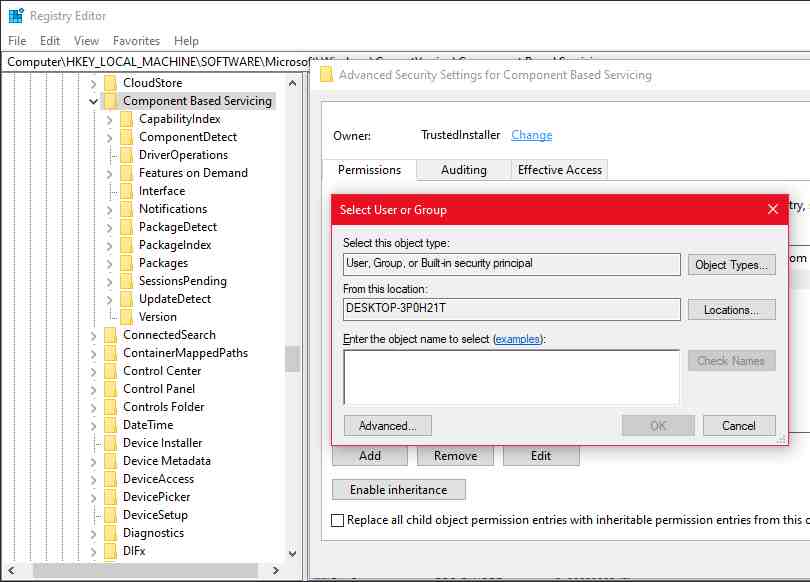
Task: Click the Advanced Security Settings title folder icon
Action: click(326, 75)
